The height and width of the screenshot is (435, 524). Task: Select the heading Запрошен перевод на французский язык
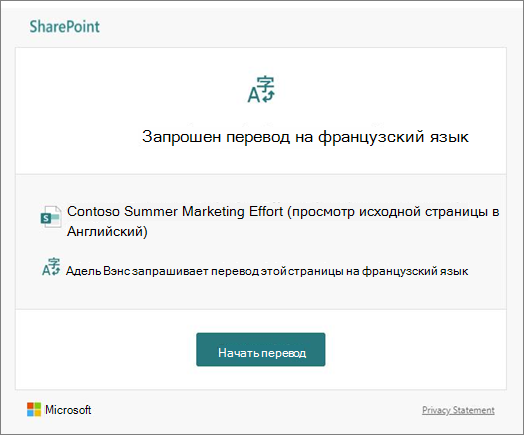[305, 137]
